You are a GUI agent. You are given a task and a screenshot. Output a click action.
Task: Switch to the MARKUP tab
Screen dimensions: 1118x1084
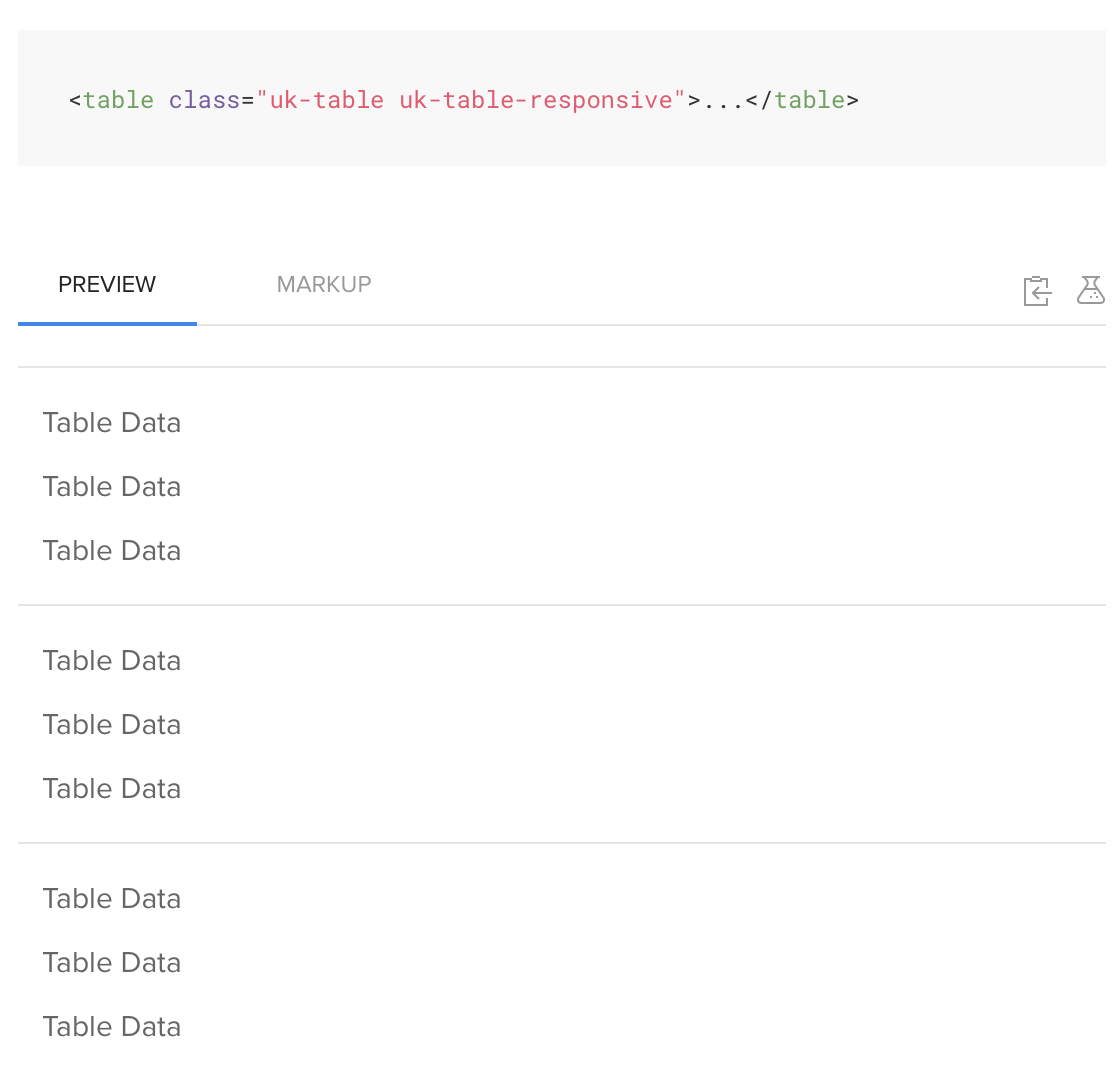click(324, 284)
